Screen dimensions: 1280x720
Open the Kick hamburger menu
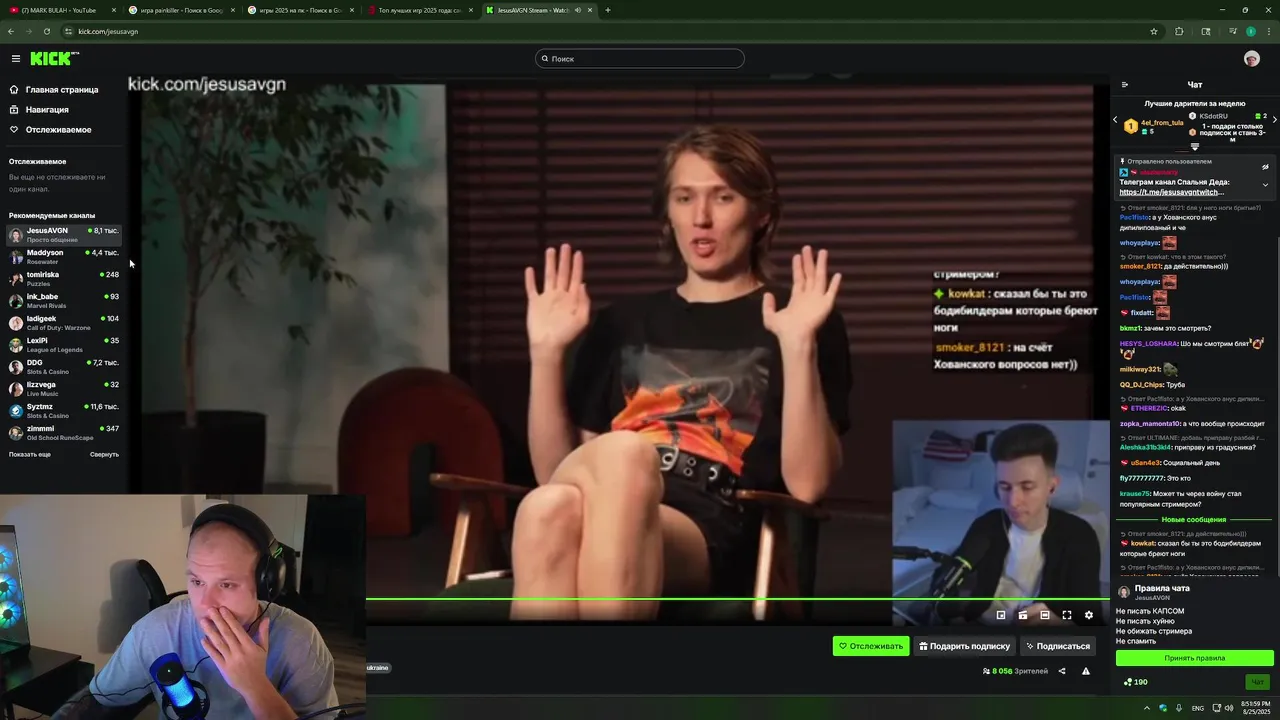click(x=15, y=59)
